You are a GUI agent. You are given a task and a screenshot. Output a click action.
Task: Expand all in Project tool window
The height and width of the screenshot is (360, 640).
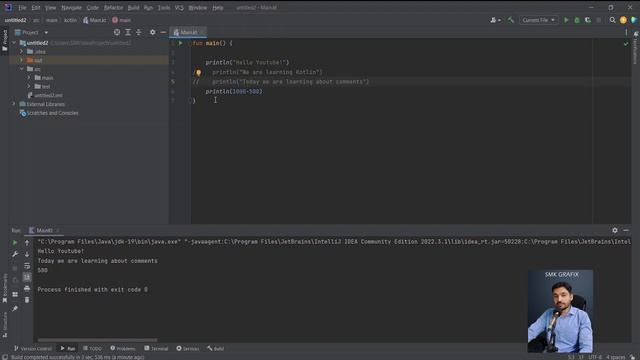[128, 32]
